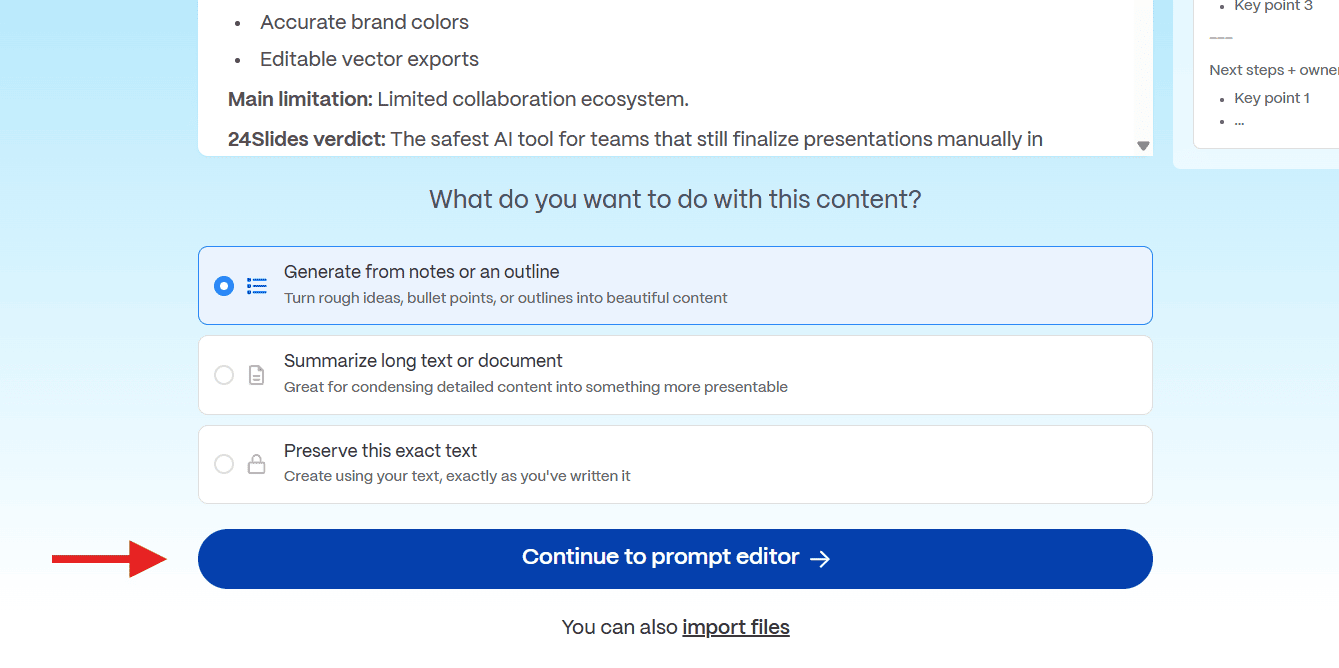Click the lock icon for Preserve option

pos(257,464)
